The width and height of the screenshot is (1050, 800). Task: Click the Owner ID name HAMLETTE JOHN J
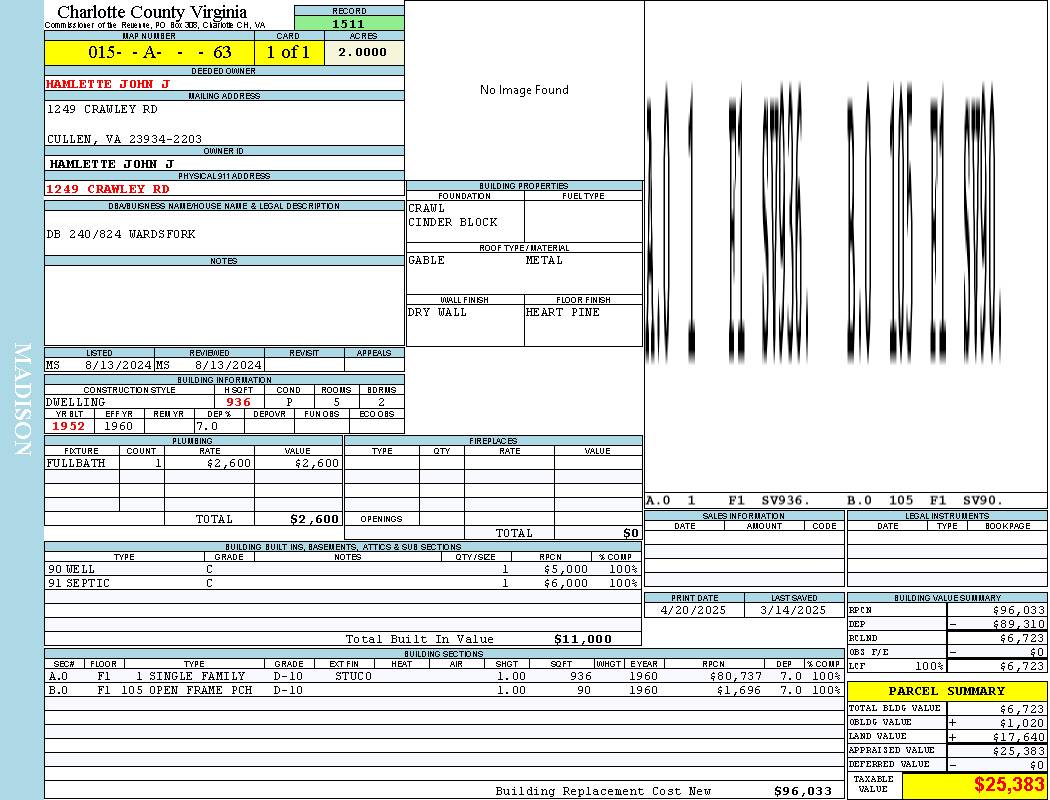(112, 163)
